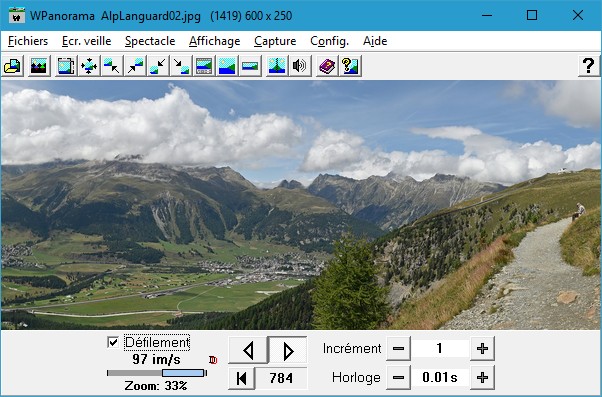Move picture to top-left corner icon
The width and height of the screenshot is (602, 397).
112,66
